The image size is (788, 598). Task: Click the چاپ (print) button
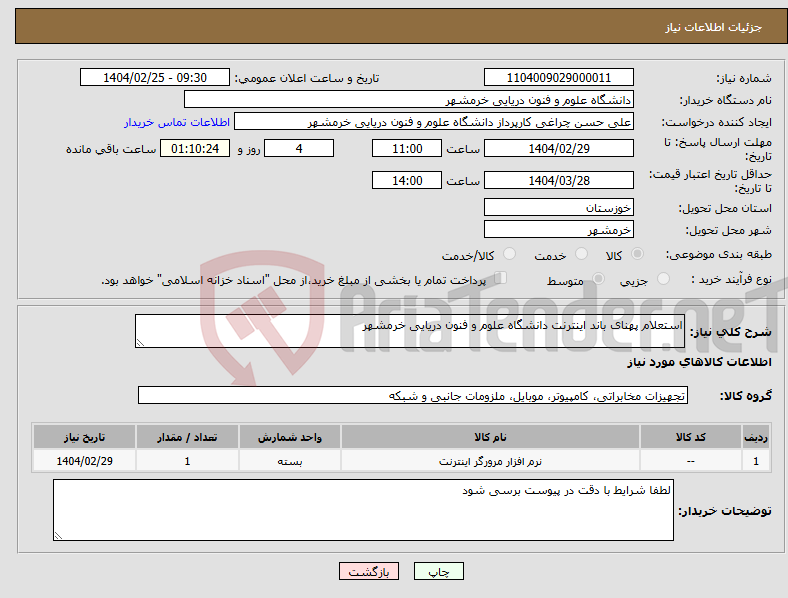point(438,571)
